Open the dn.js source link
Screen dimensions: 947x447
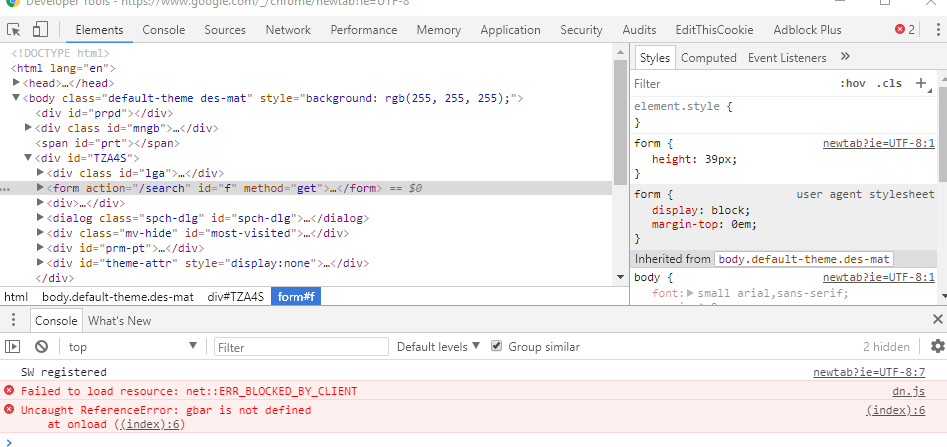908,391
